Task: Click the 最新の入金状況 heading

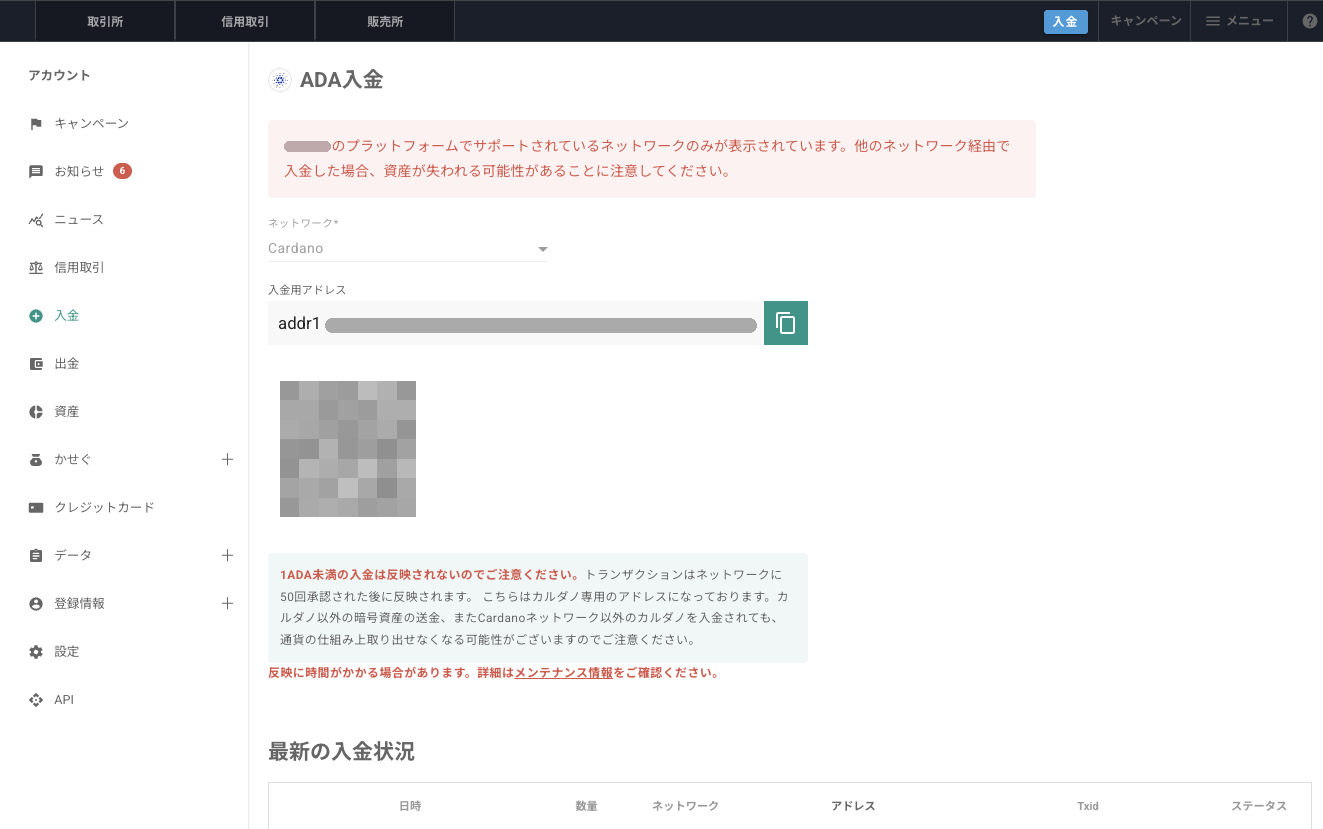Action: point(341,752)
